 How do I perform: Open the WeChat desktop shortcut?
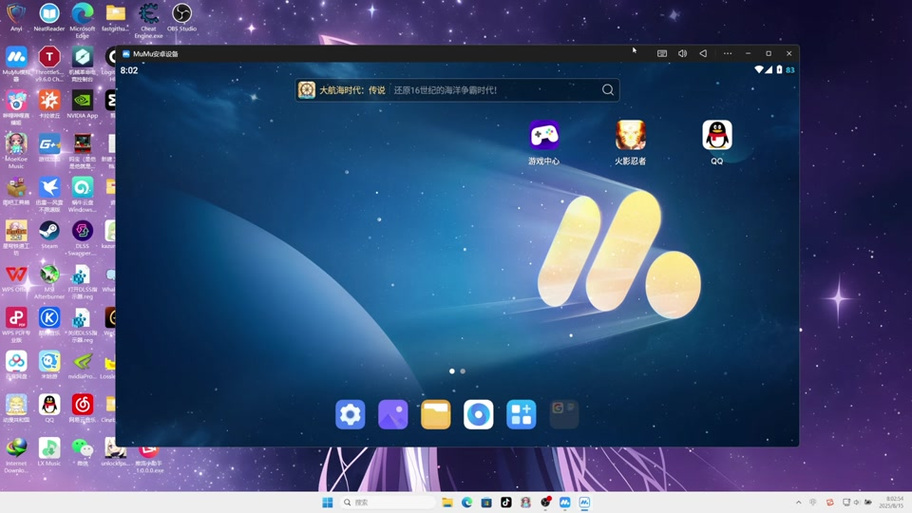coord(82,452)
